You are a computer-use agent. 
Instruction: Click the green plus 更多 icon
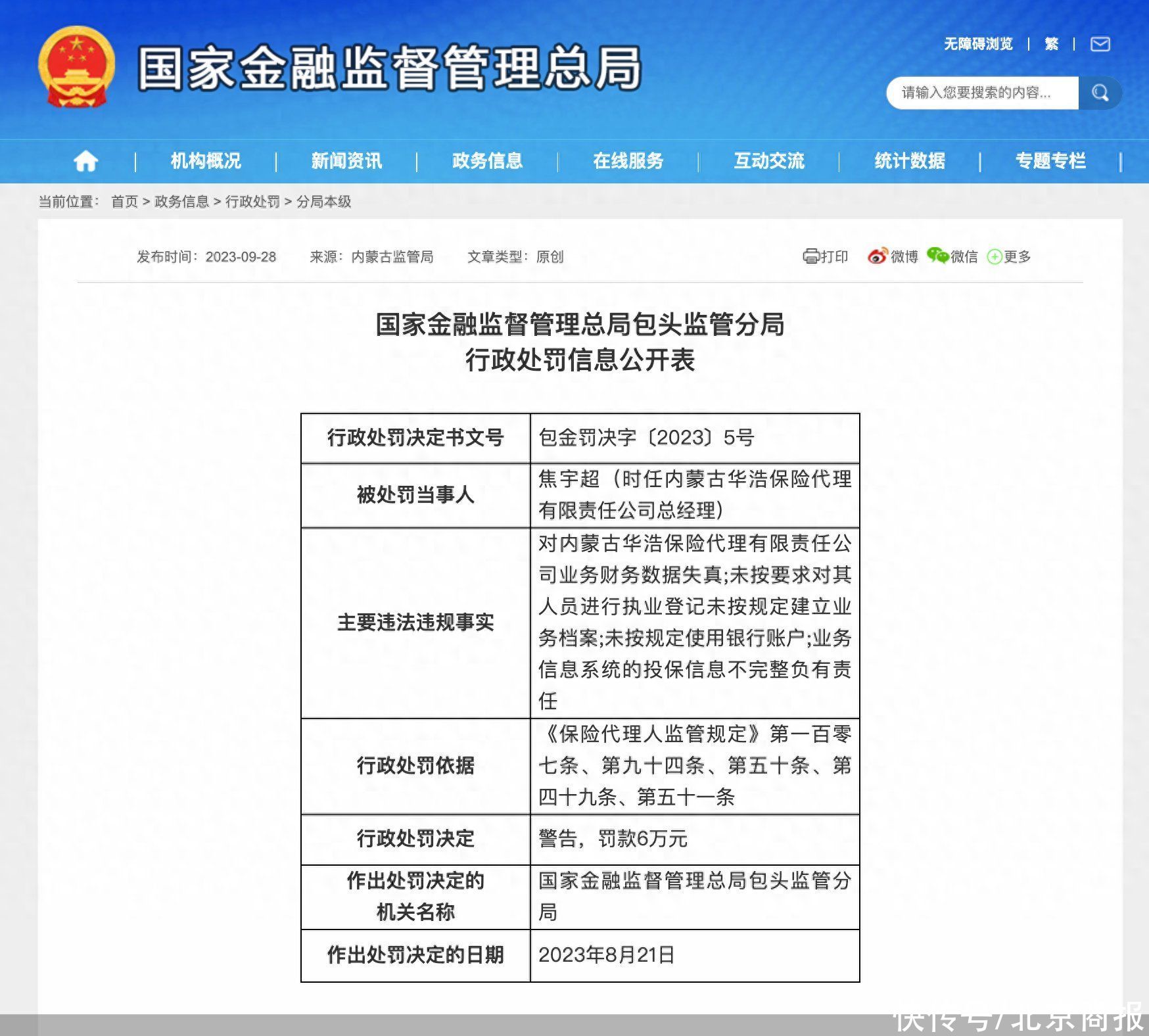pos(995,257)
